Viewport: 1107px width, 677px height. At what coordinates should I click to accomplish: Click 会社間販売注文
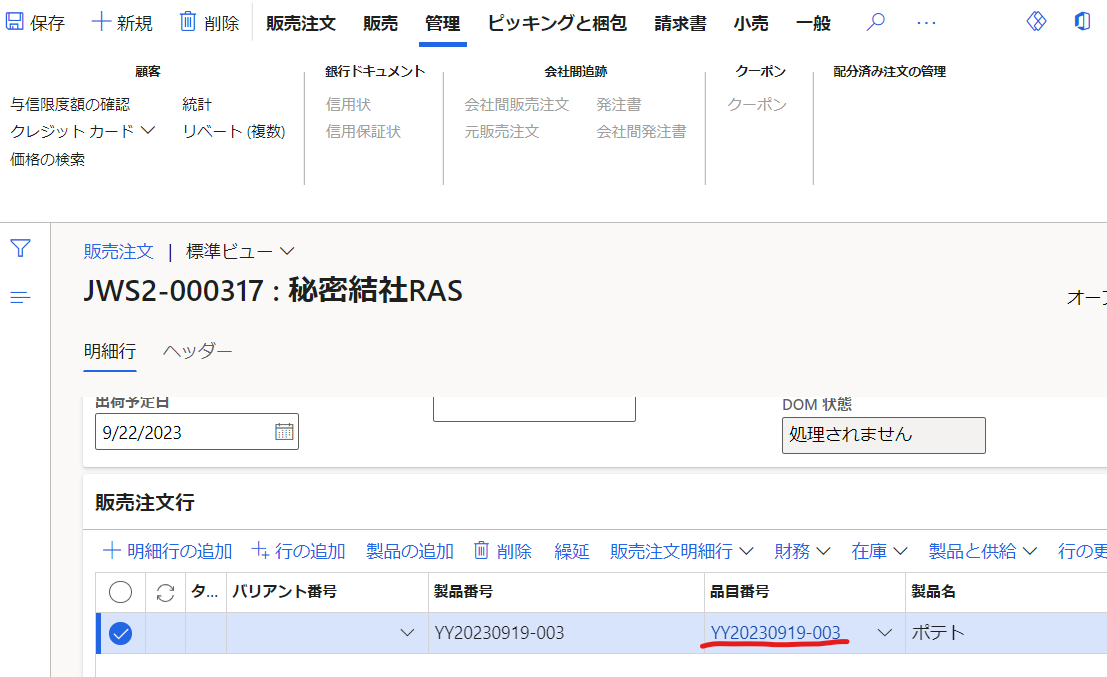[x=516, y=104]
